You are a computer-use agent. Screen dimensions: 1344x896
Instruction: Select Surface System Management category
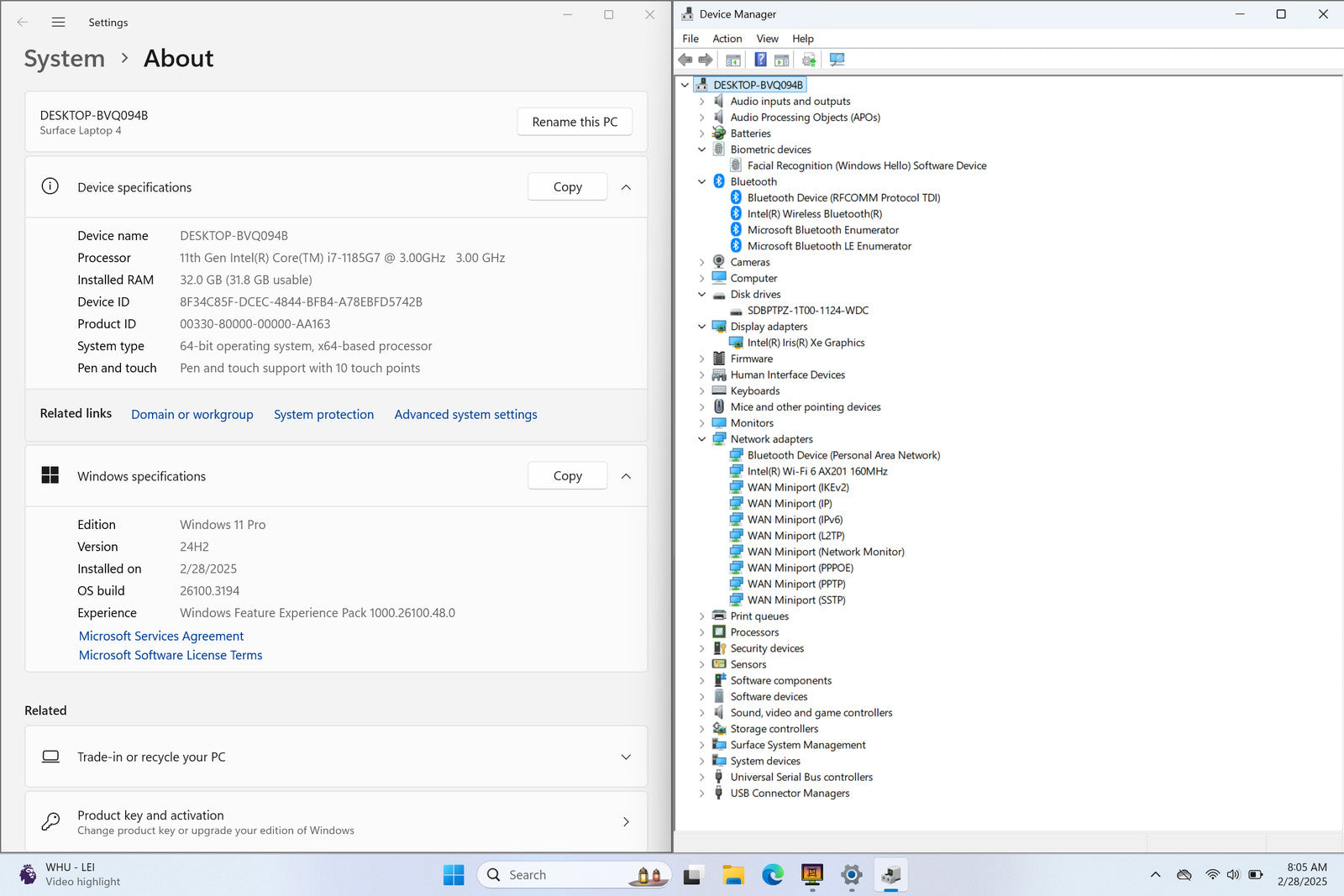coord(798,745)
